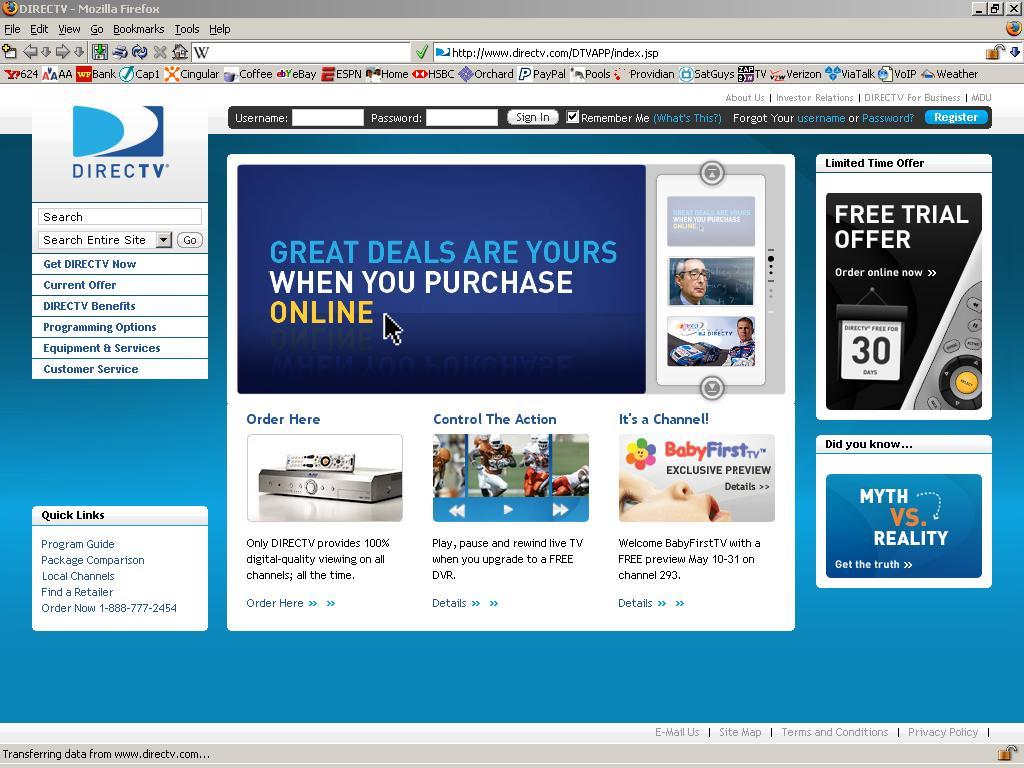Screen dimensions: 1024x768
Task: Click the carousel up arrow button
Action: tap(711, 173)
